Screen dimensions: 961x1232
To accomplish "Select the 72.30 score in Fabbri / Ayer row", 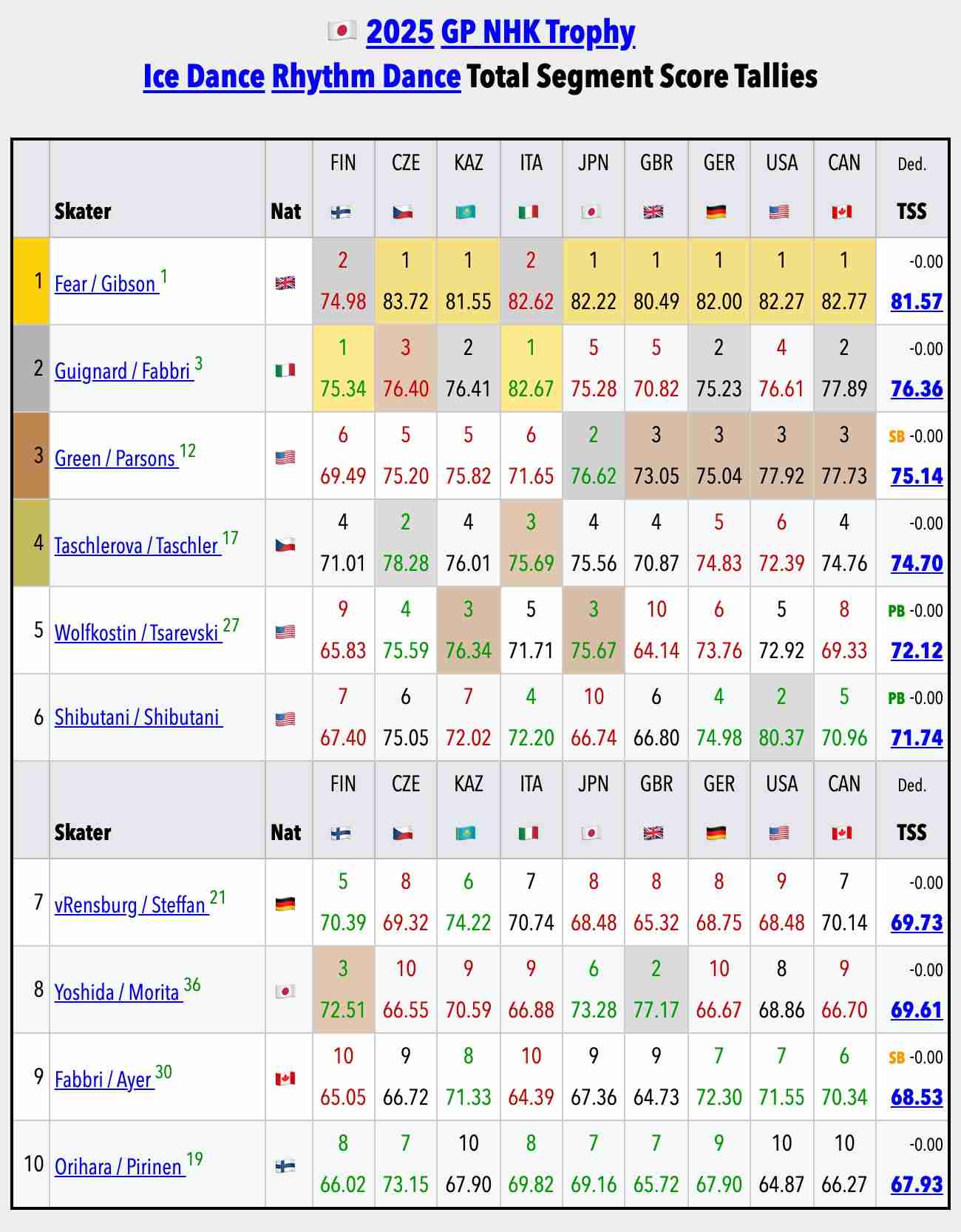I will [x=719, y=1097].
